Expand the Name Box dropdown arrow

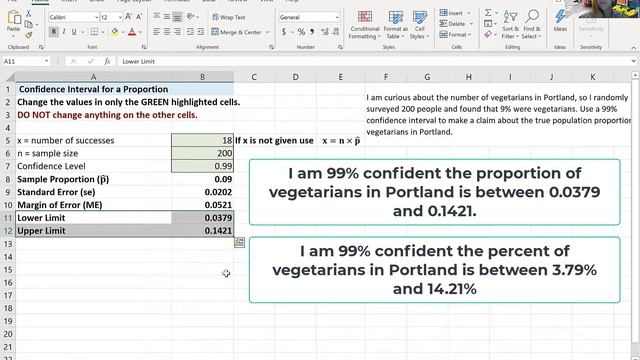point(47,61)
